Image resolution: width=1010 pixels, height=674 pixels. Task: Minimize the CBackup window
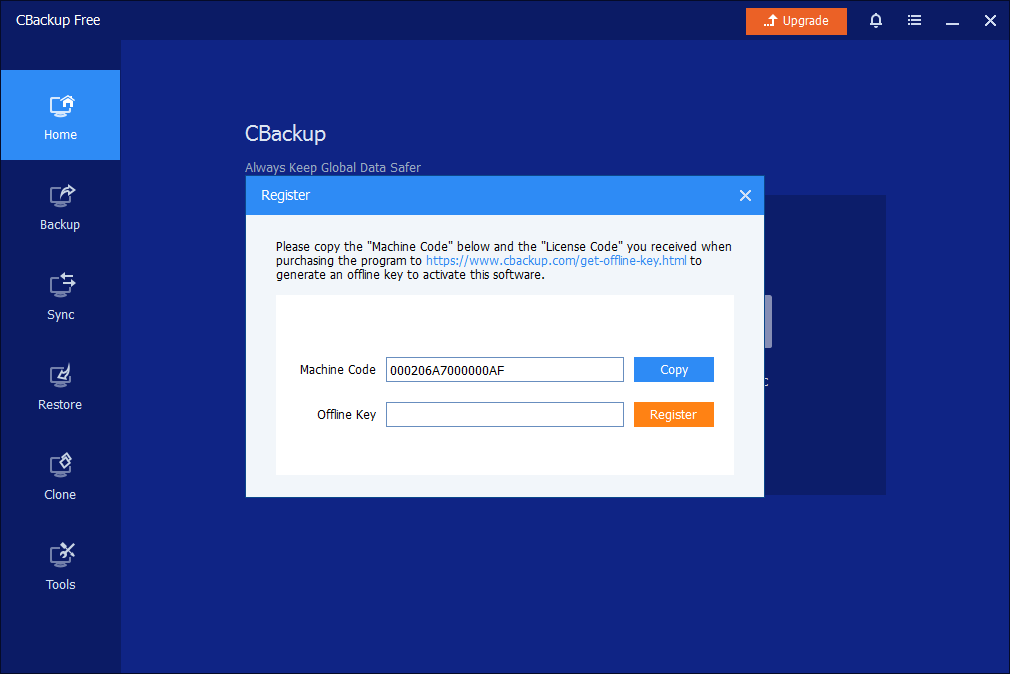[x=952, y=20]
